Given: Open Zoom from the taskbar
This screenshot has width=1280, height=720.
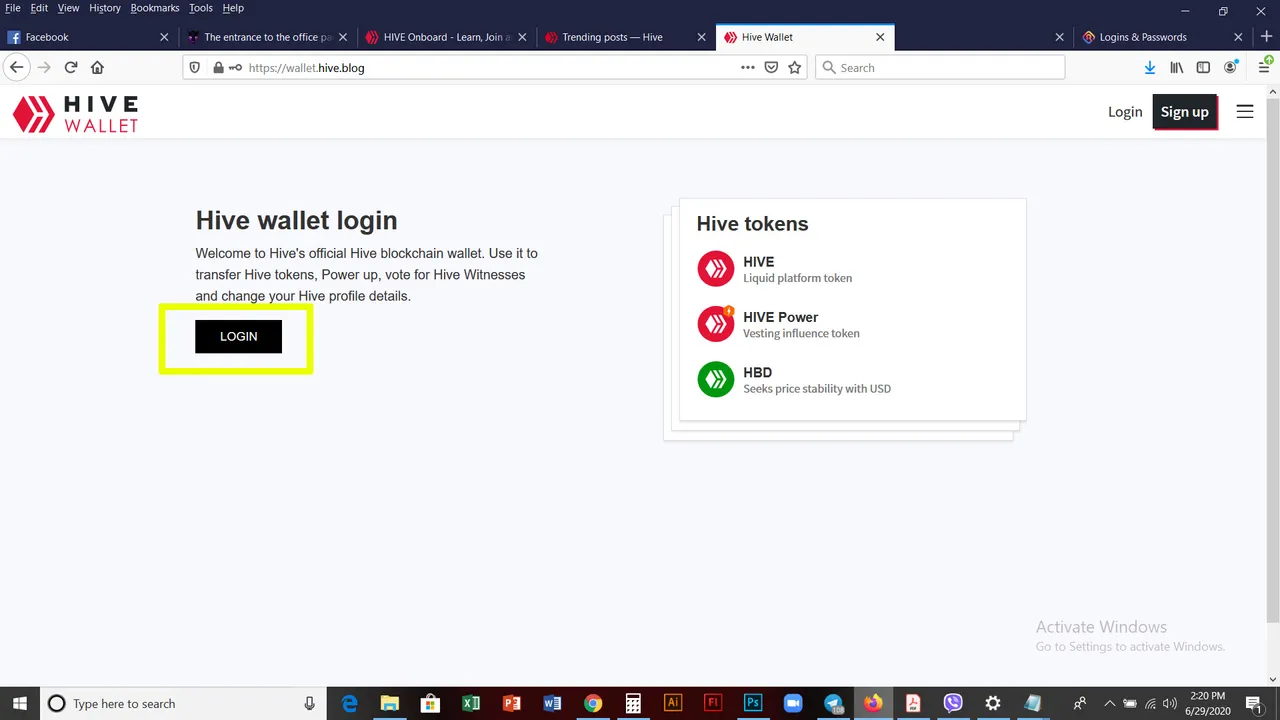Looking at the screenshot, I should coord(793,704).
